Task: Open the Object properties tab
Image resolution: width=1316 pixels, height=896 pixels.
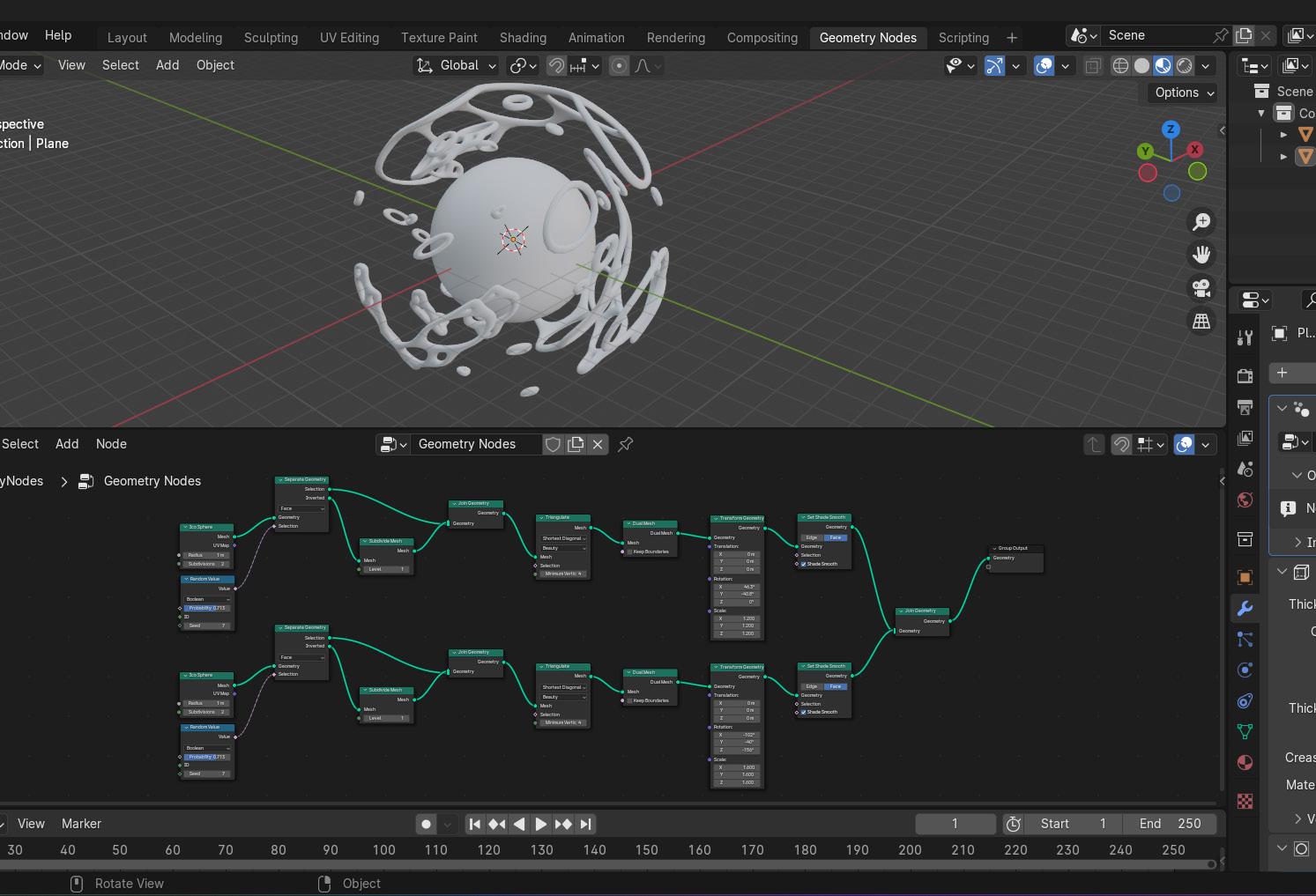Action: [1245, 577]
